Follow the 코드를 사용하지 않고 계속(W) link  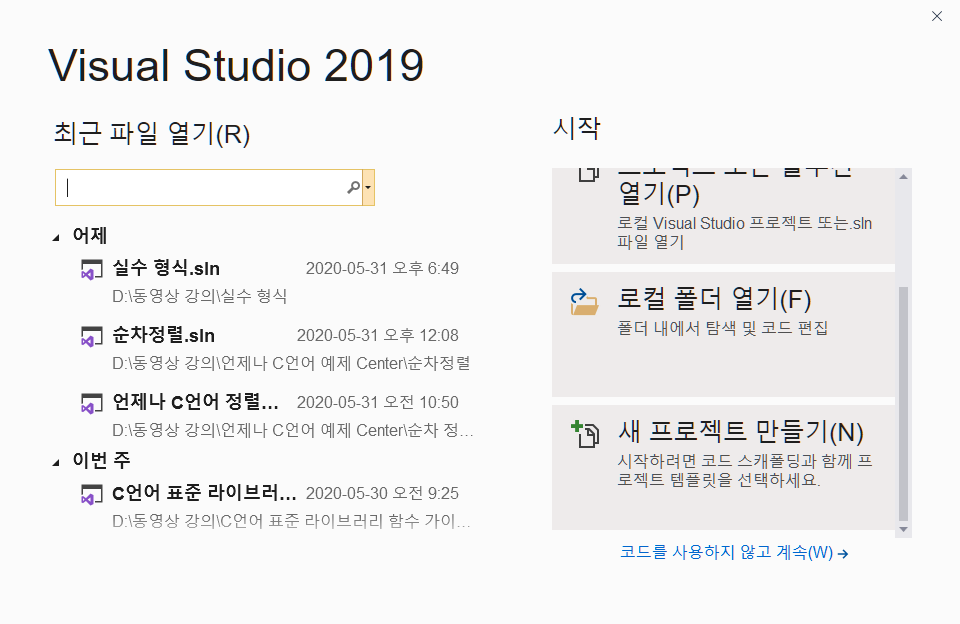tap(734, 552)
